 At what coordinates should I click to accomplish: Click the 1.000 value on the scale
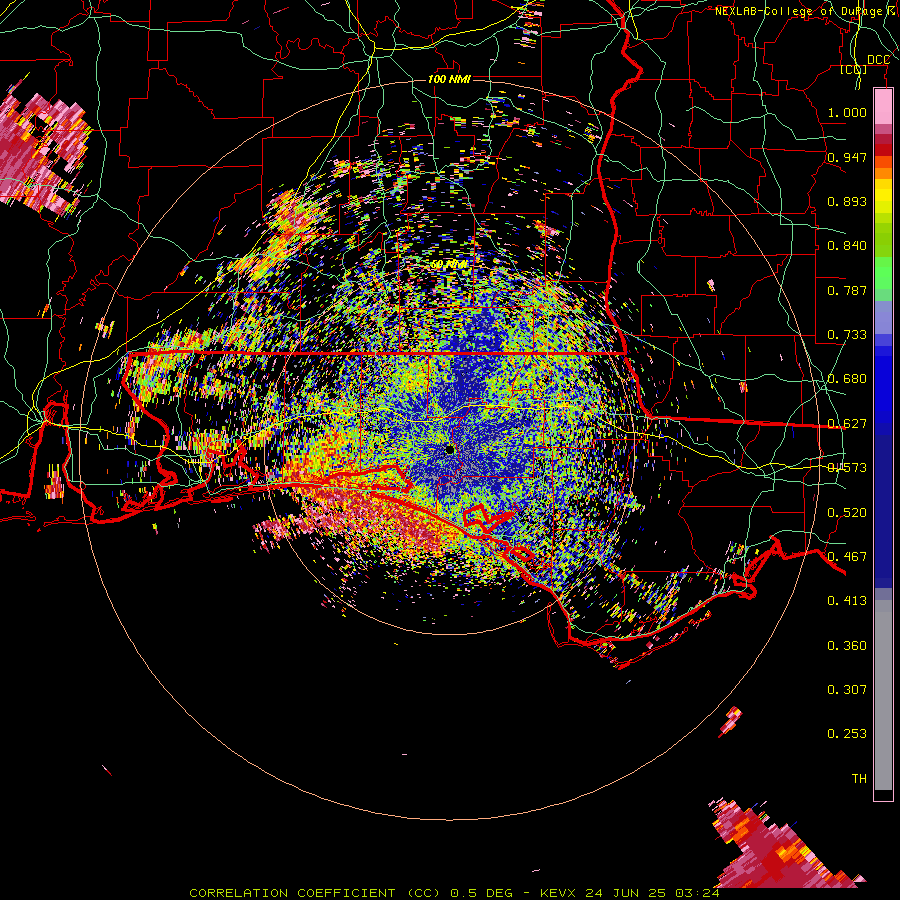847,112
